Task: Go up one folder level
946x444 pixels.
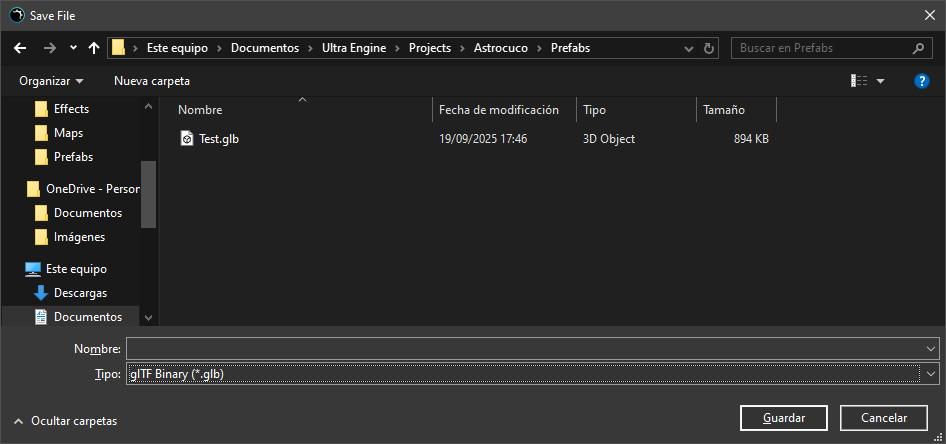Action: coord(94,48)
